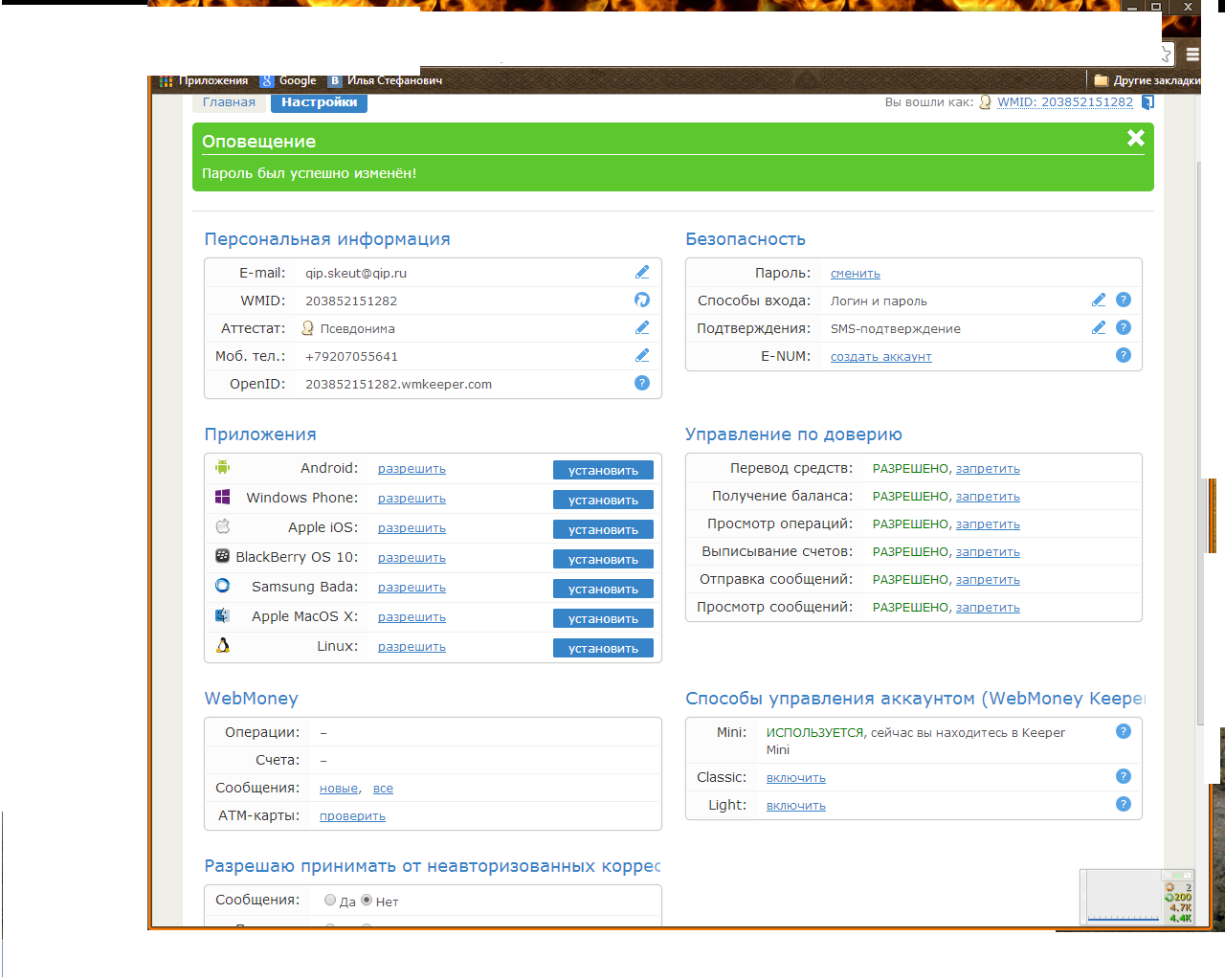This screenshot has width=1225, height=980.
Task: Click разрешить for Android
Action: pyautogui.click(x=412, y=469)
